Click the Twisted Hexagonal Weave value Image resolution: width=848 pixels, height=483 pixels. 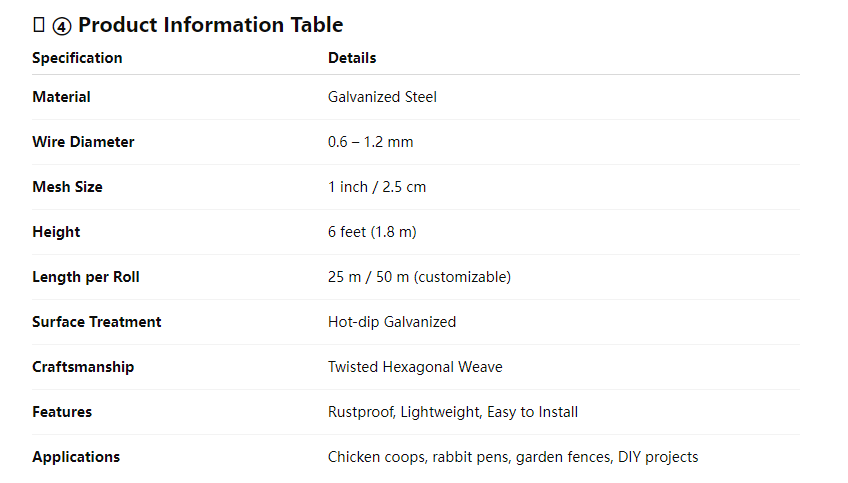(x=415, y=367)
